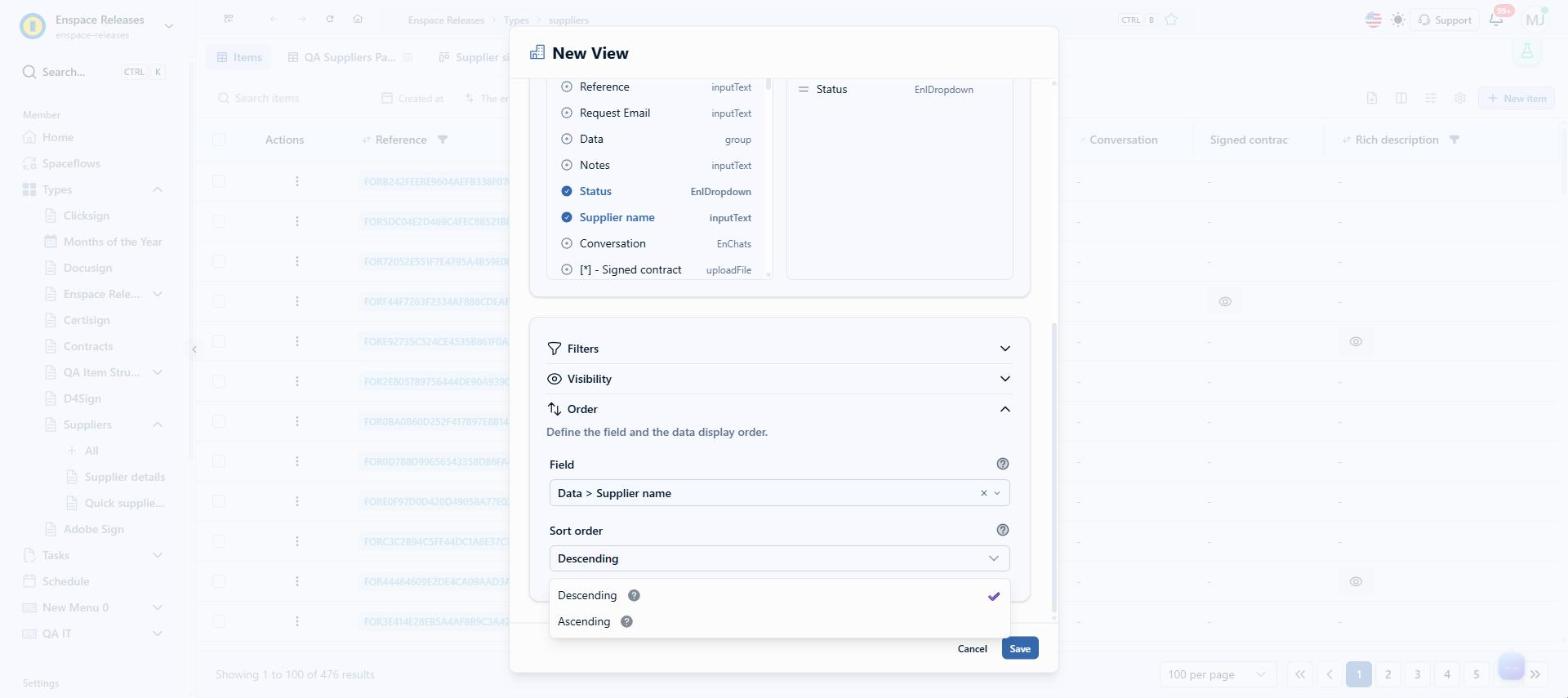
Task: Switch to the QA Suppliers Pa... tab
Action: point(349,57)
